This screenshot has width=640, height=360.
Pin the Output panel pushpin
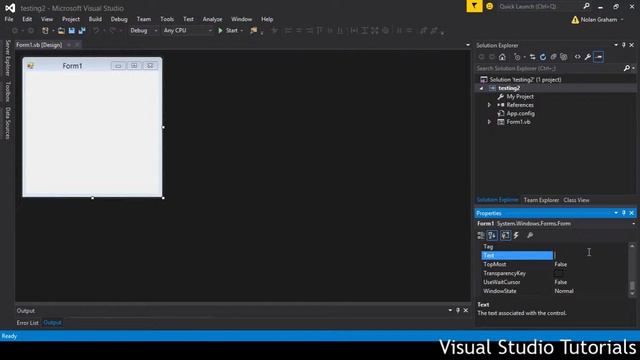458,311
